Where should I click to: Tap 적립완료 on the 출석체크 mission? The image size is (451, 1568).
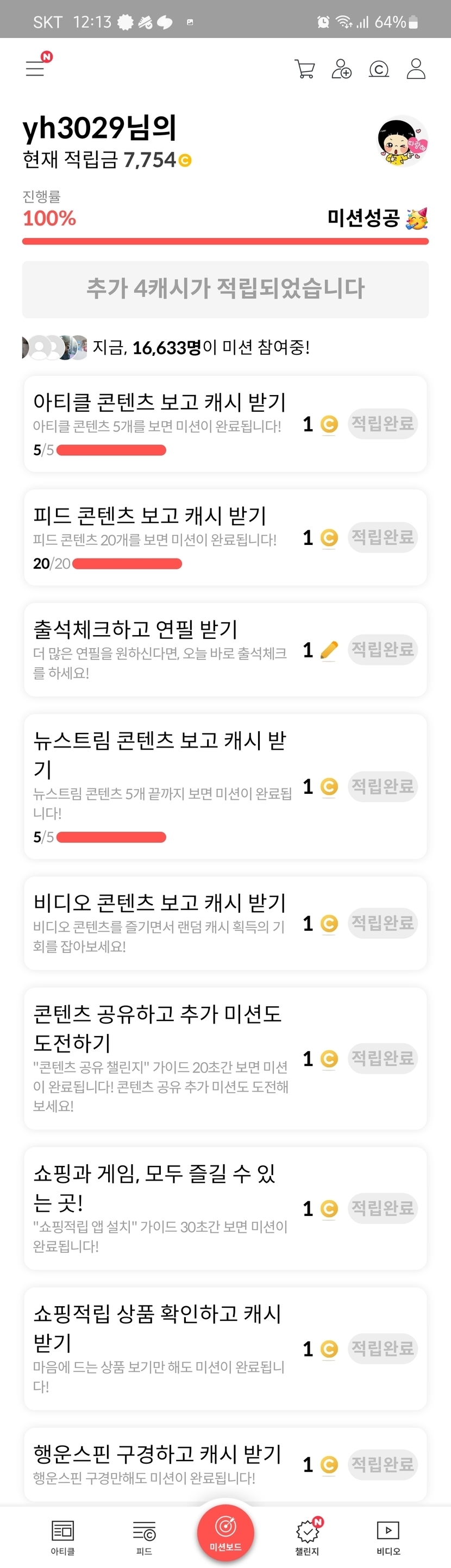click(x=382, y=649)
